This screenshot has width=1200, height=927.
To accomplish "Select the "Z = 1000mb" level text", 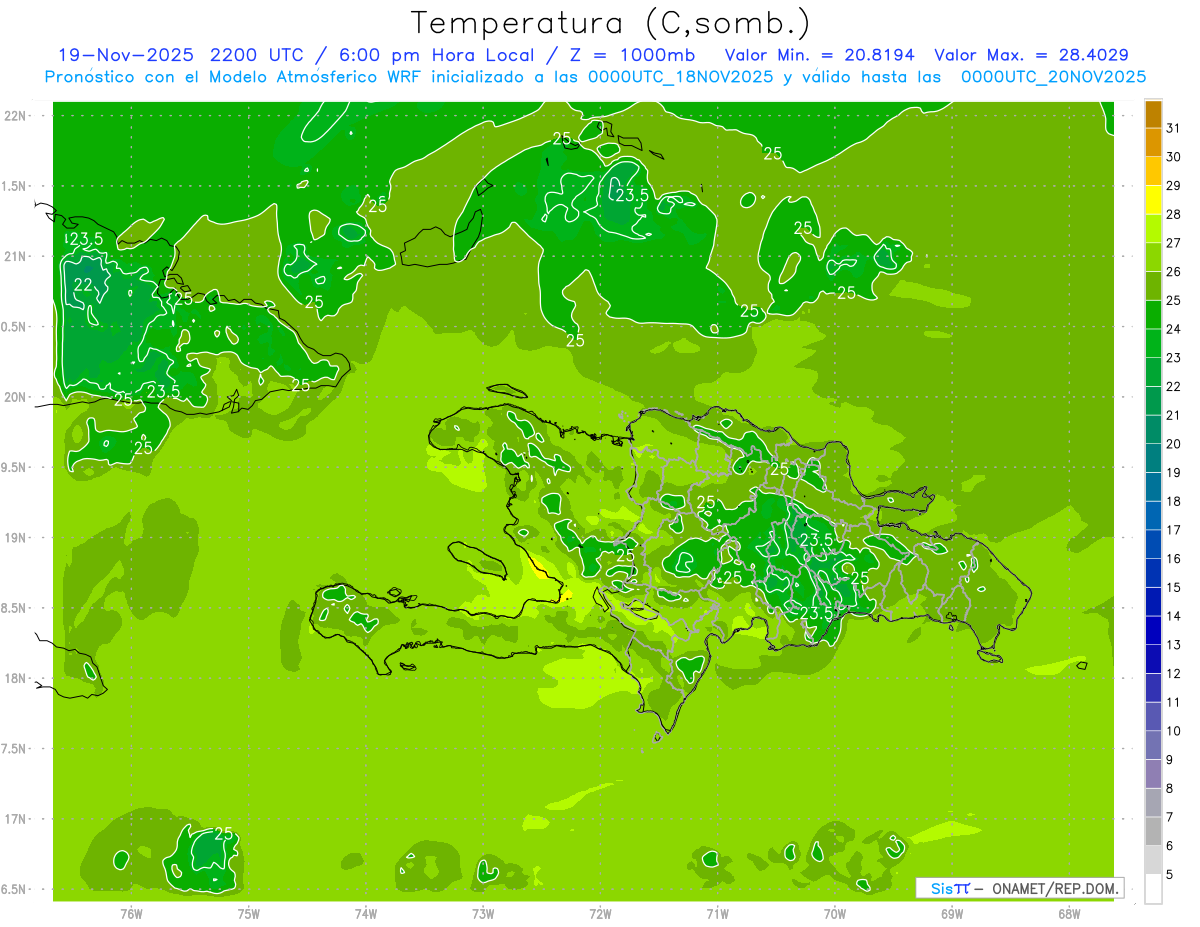I will [632, 55].
